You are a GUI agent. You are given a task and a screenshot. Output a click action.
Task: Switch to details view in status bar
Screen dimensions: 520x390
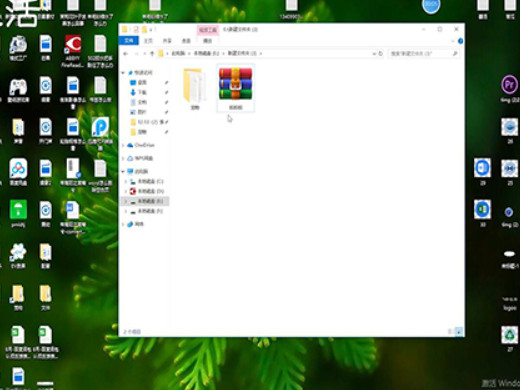(x=450, y=332)
